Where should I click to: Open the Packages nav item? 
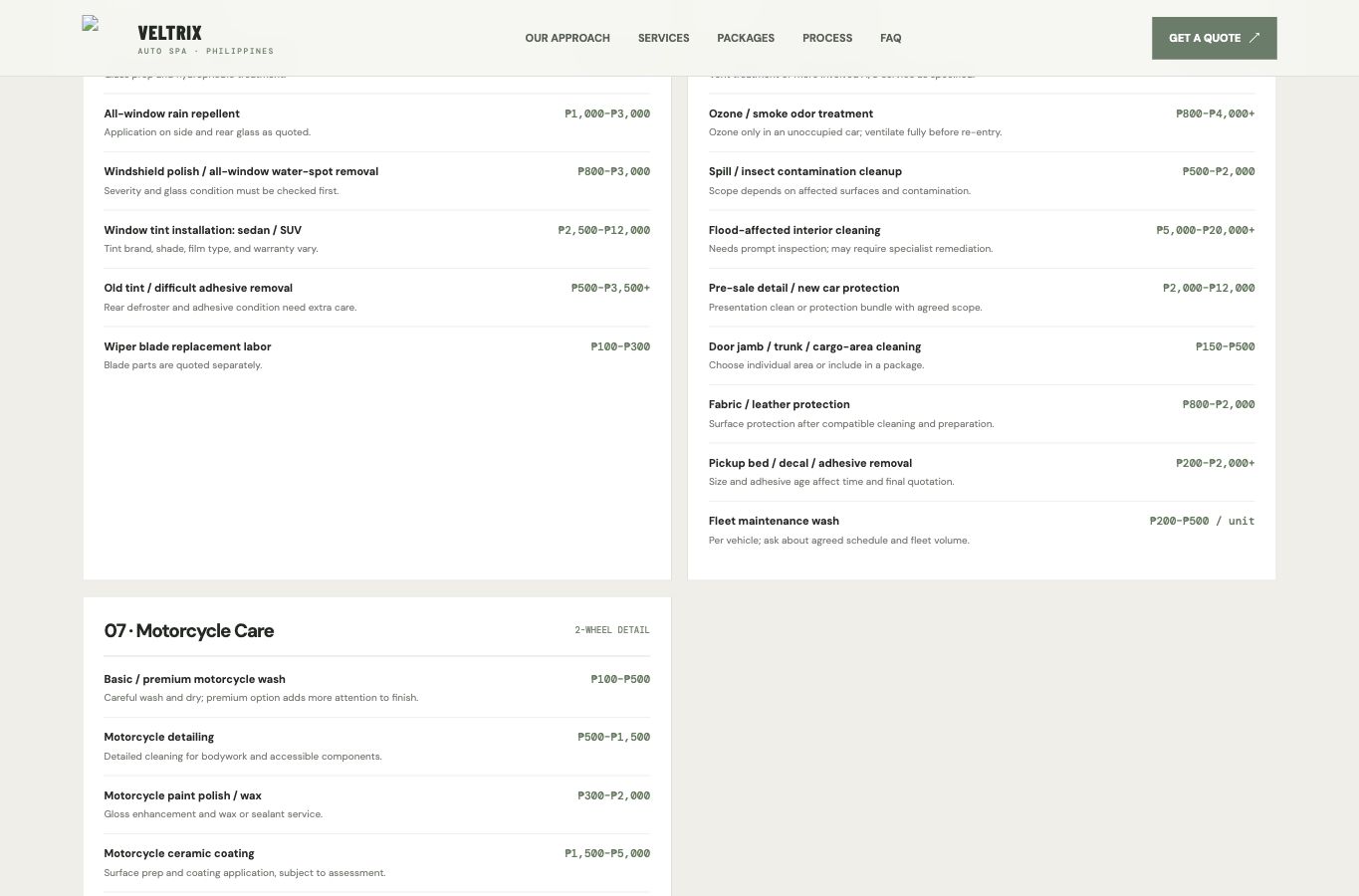(746, 38)
